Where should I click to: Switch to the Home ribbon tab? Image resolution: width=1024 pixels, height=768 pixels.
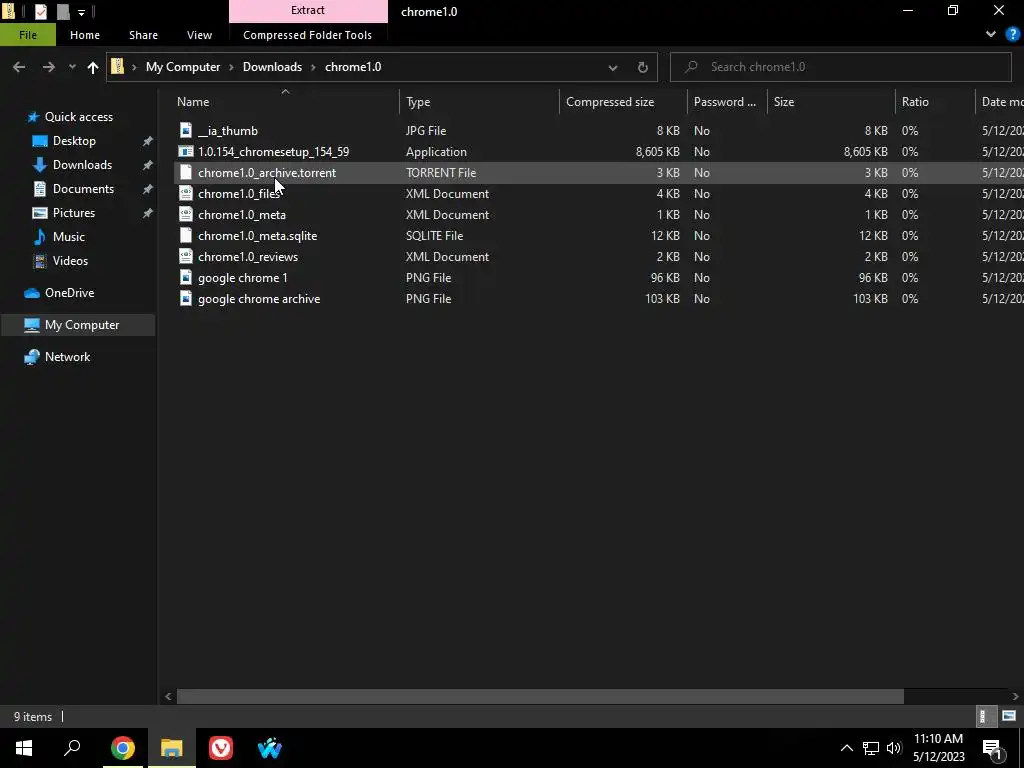point(85,35)
